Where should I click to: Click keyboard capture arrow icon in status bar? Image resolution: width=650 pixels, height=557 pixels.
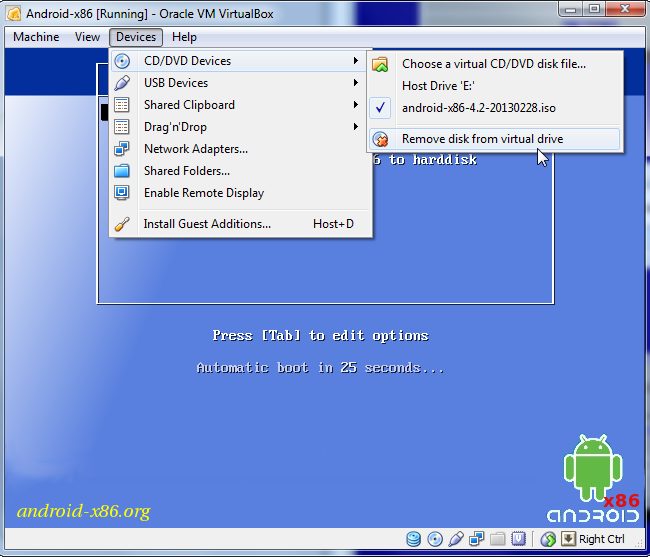tap(568, 539)
